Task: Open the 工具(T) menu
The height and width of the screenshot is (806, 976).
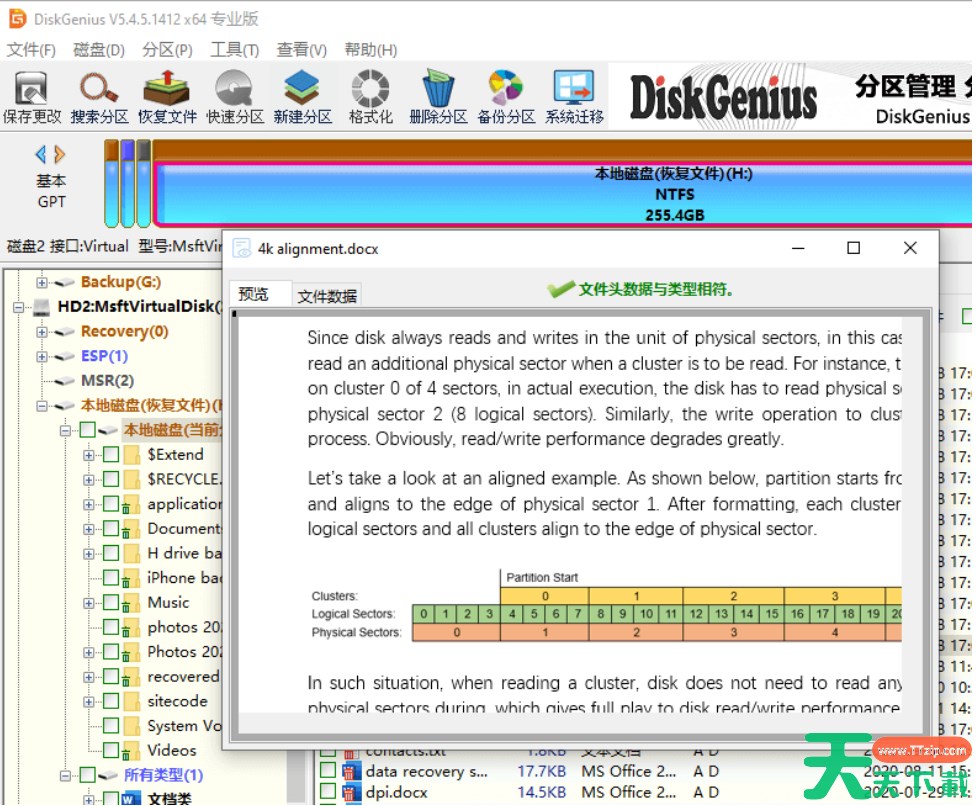Action: tap(234, 50)
